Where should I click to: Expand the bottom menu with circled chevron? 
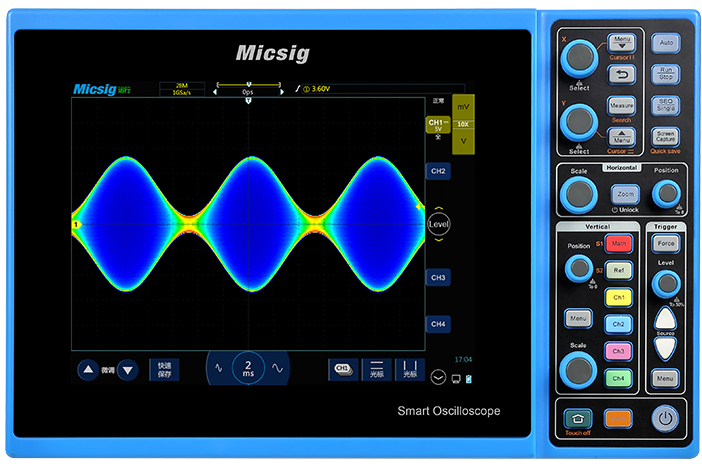tap(438, 378)
